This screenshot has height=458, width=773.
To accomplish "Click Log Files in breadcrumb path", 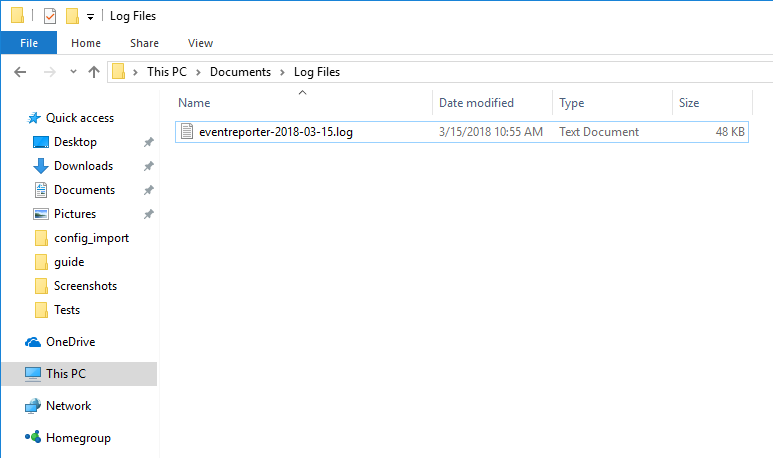I will (316, 72).
